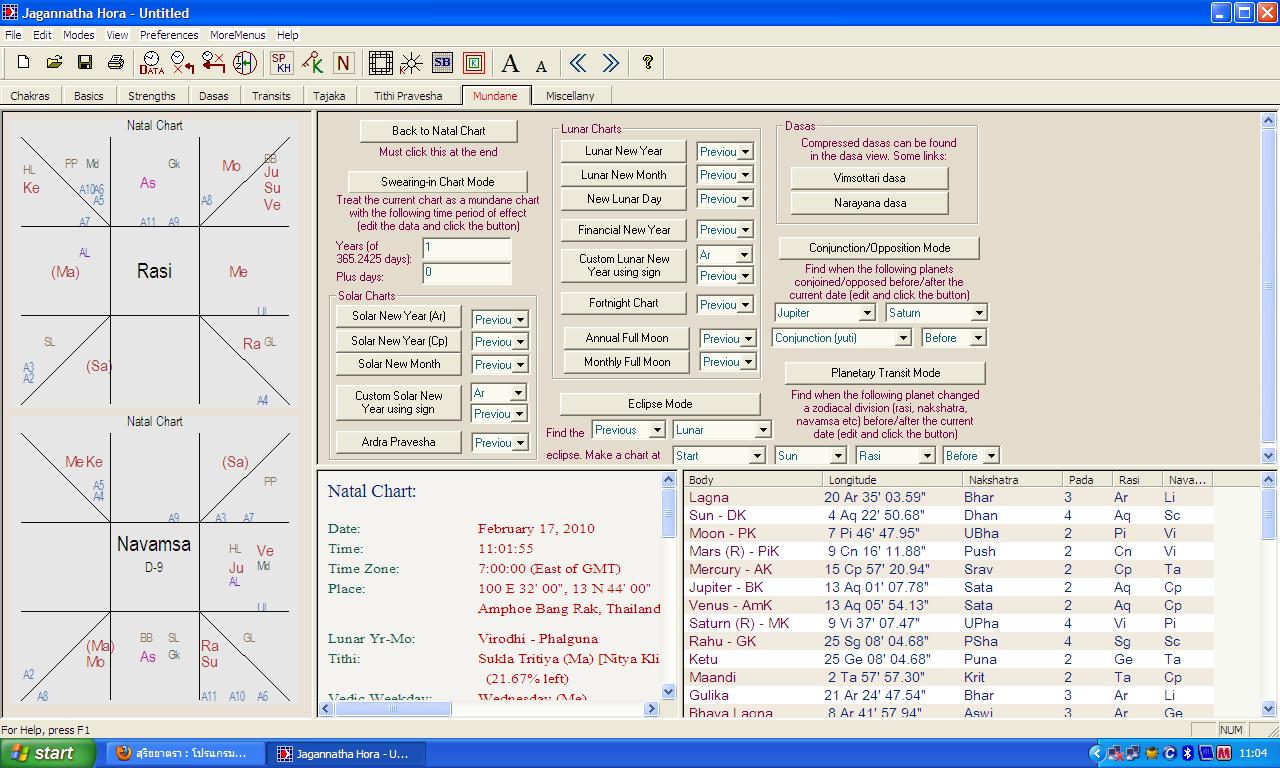Open dropdown beside Solar New Month
This screenshot has width=1280, height=768.
520,365
